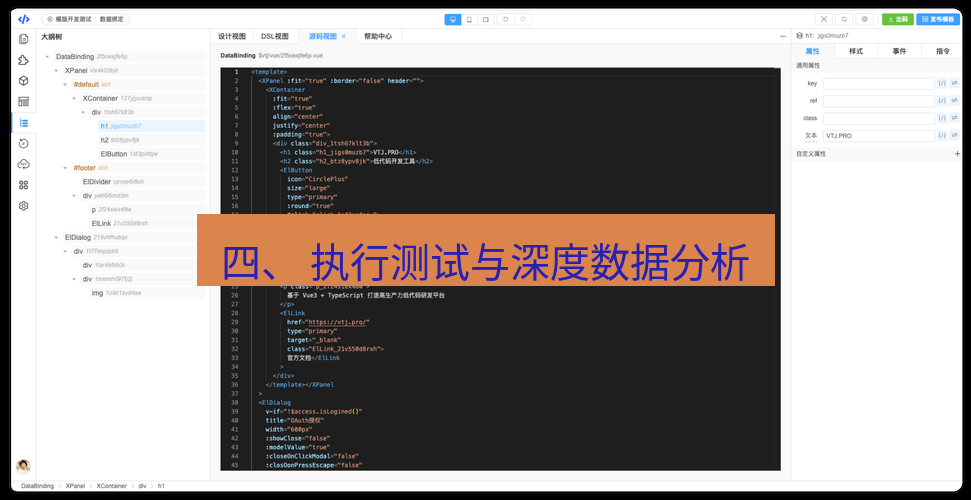Collapse the #default slot node
This screenshot has width=971, height=500.
tap(65, 84)
